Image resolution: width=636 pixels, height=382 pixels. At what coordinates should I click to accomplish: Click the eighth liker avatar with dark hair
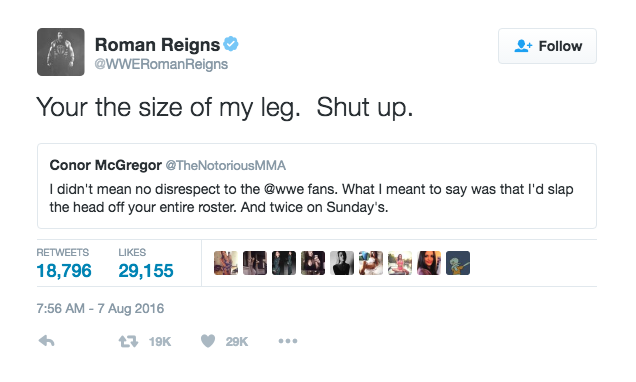[x=429, y=263]
